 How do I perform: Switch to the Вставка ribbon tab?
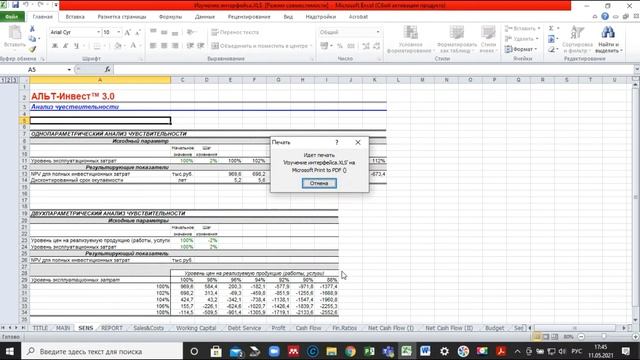[x=75, y=17]
